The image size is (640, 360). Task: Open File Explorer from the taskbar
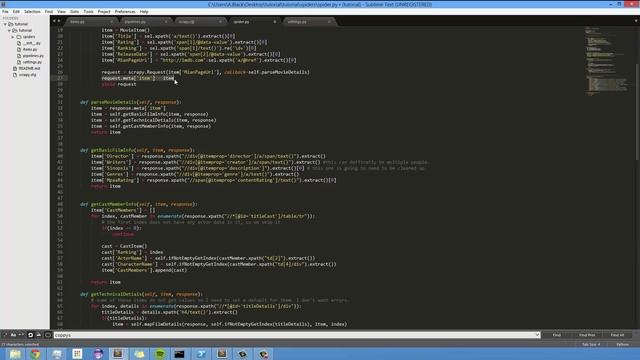[x=15, y=354]
